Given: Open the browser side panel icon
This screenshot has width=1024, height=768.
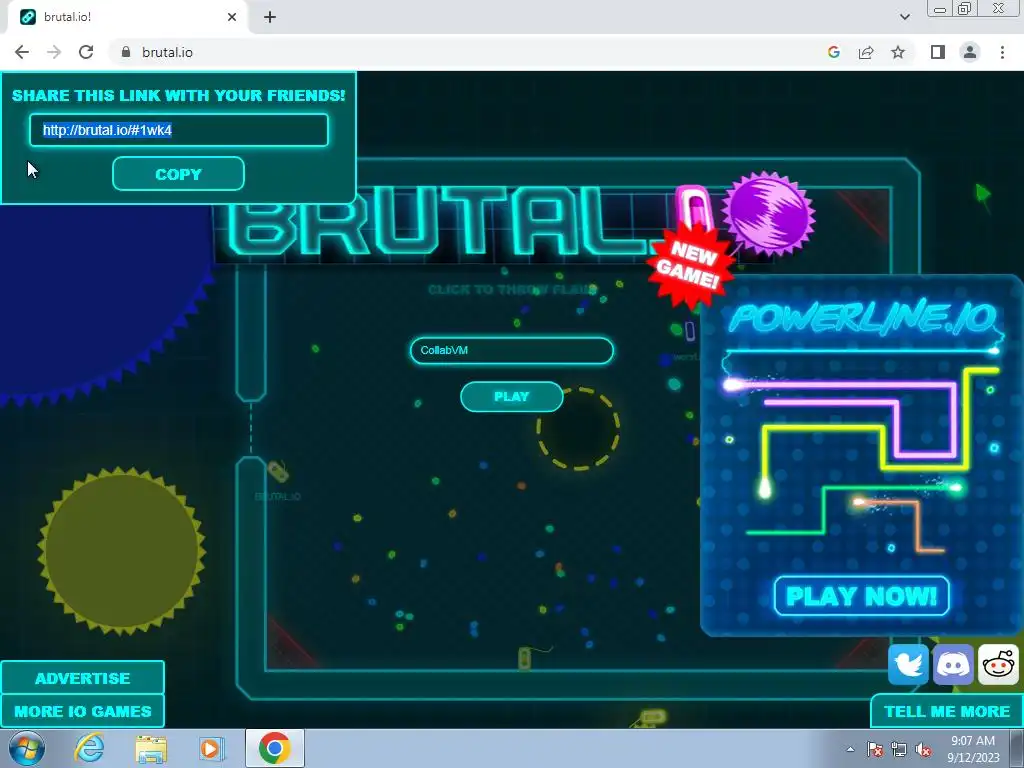Looking at the screenshot, I should coord(938,52).
